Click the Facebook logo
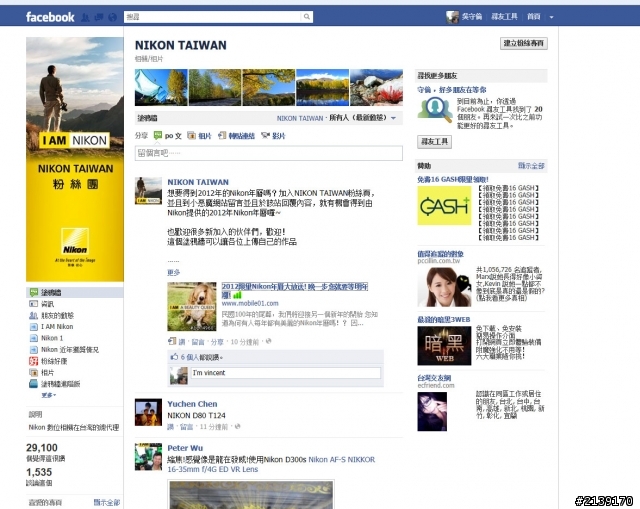Image resolution: width=640 pixels, height=509 pixels. tap(50, 17)
